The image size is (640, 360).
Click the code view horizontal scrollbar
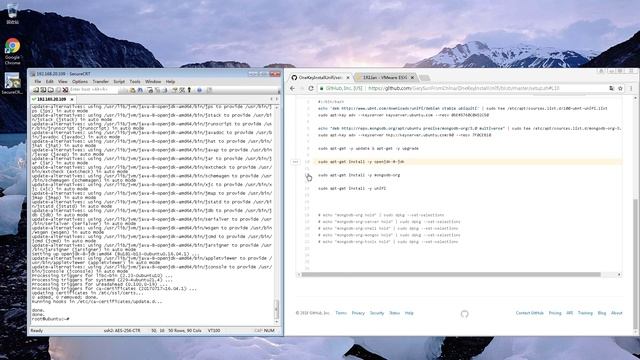tap(451, 275)
